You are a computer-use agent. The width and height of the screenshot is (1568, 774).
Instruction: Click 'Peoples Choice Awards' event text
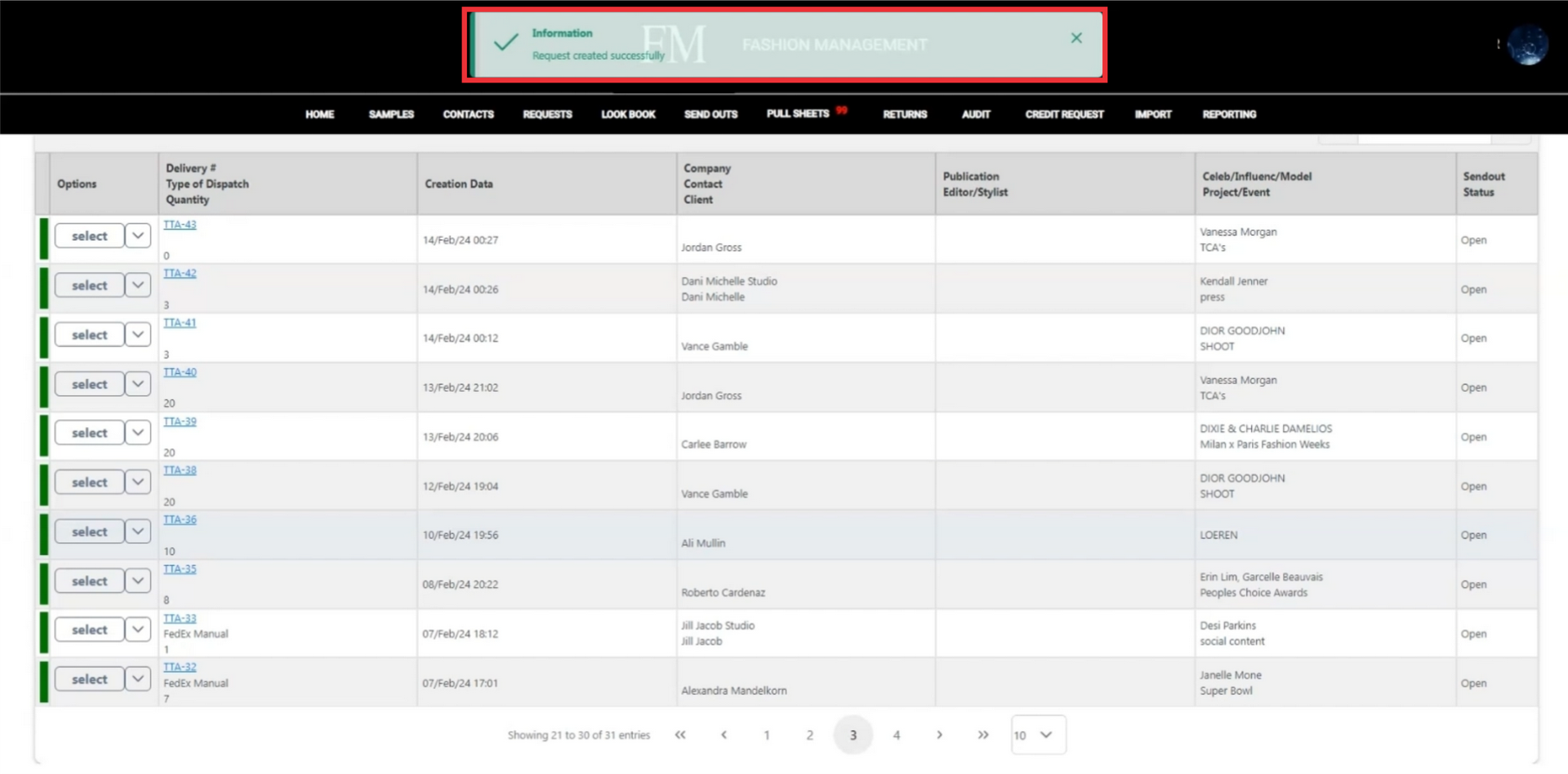[x=1254, y=593]
